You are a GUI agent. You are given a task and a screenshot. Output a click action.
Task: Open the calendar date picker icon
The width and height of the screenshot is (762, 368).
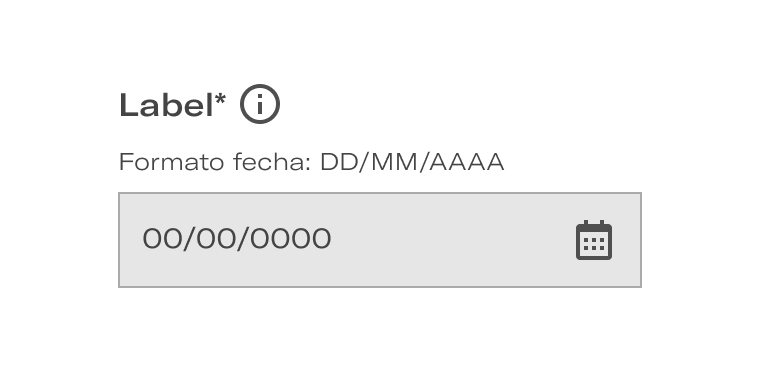coord(594,240)
